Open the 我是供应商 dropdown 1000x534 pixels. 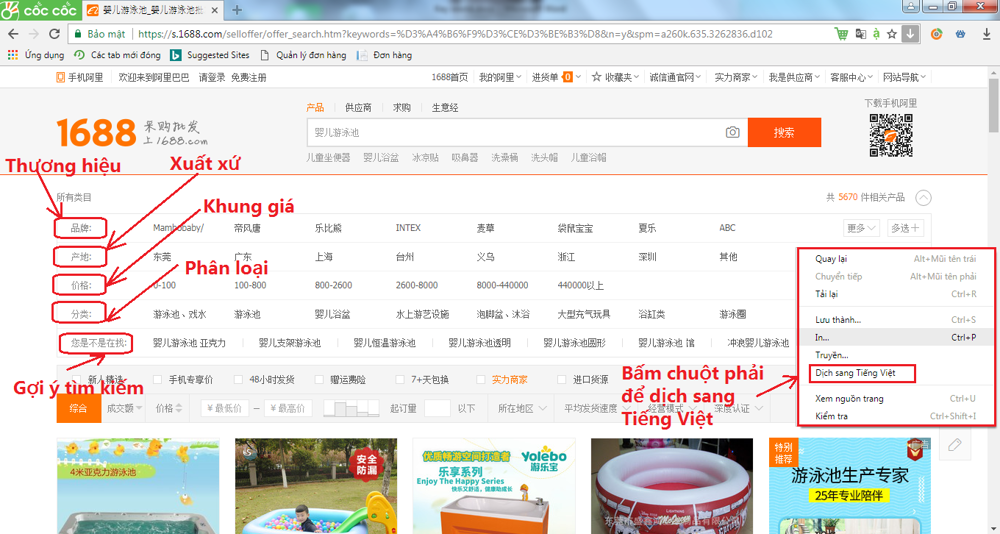click(794, 77)
